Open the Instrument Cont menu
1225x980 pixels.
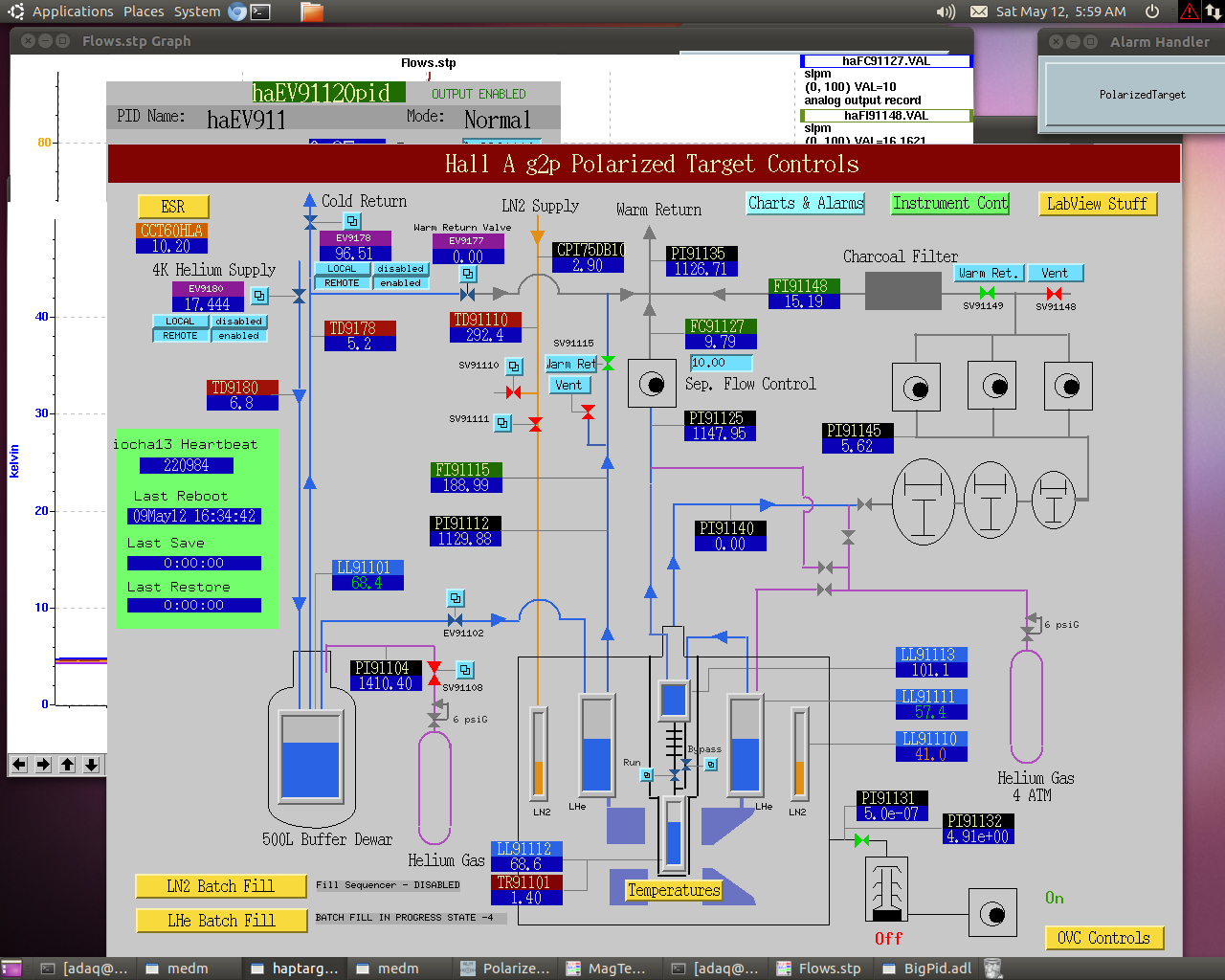(x=950, y=203)
